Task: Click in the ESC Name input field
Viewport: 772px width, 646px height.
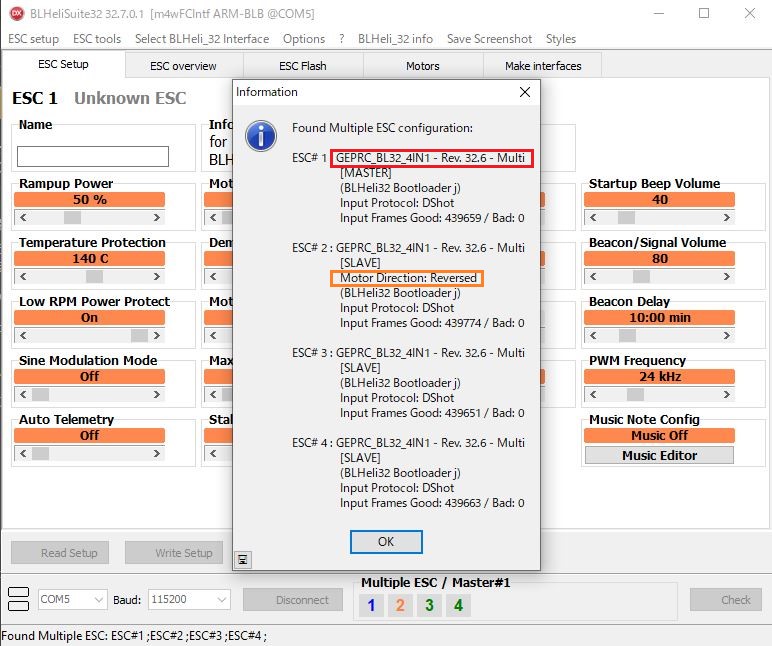Action: (93, 156)
